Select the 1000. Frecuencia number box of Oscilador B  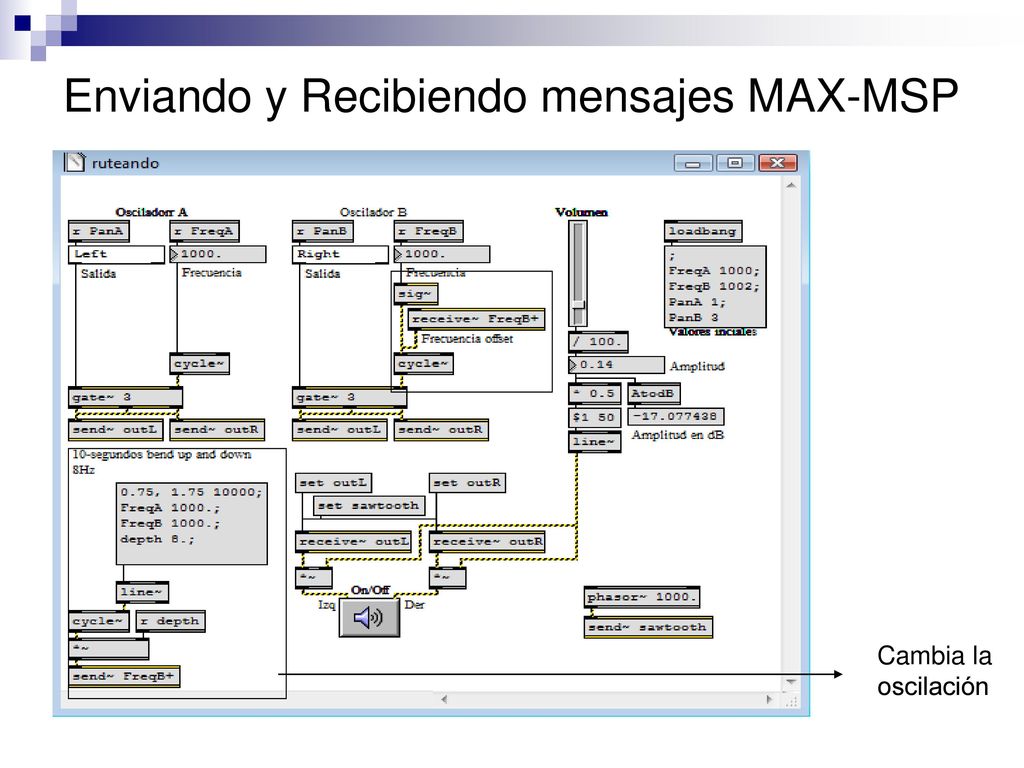pyautogui.click(x=442, y=254)
